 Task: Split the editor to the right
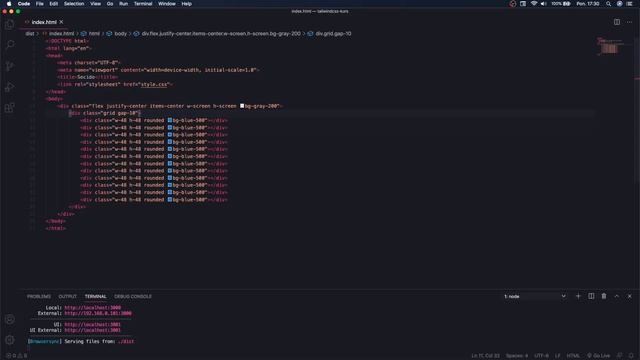point(617,22)
